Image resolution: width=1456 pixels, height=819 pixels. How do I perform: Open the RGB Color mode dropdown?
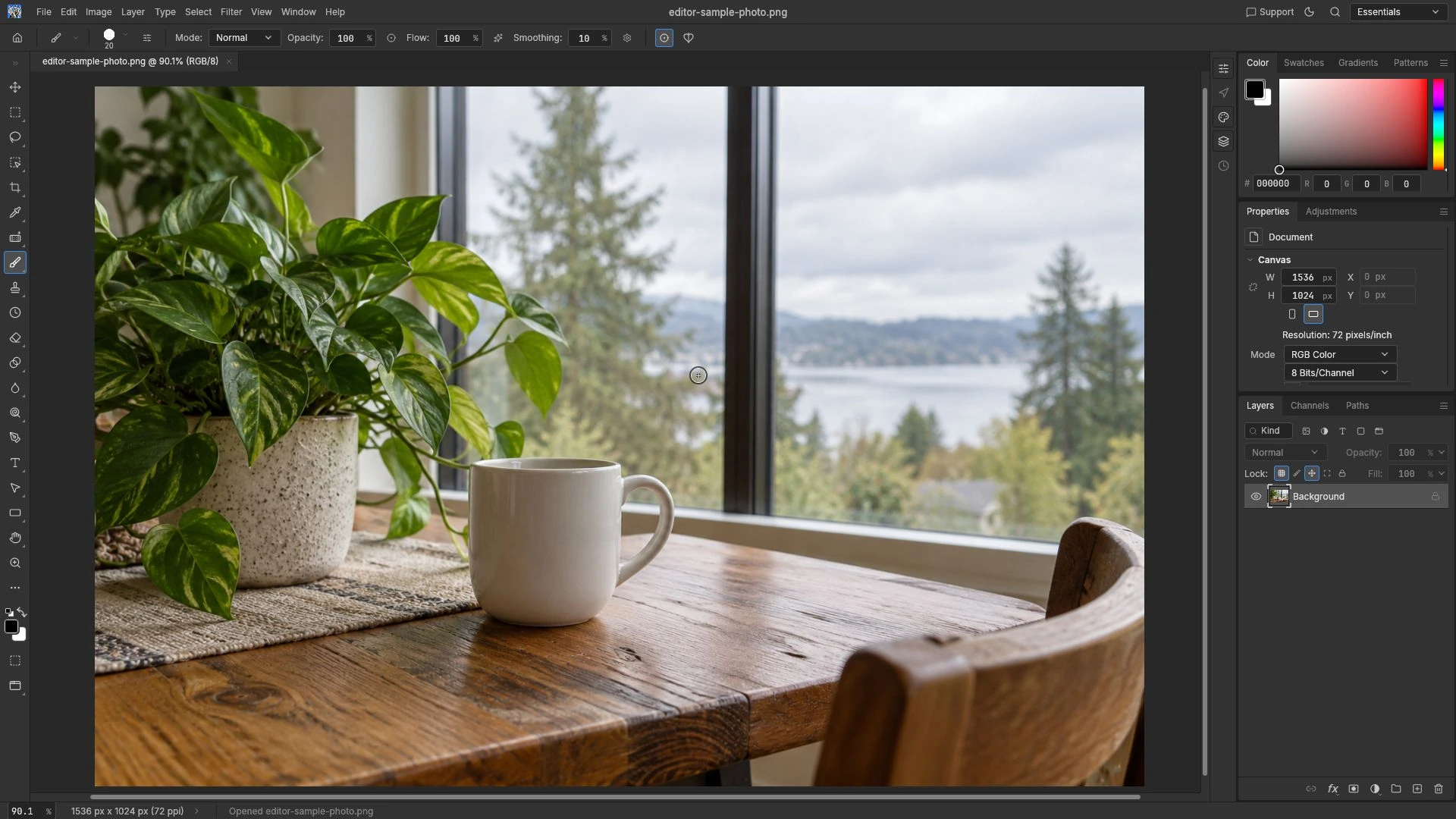(x=1340, y=355)
